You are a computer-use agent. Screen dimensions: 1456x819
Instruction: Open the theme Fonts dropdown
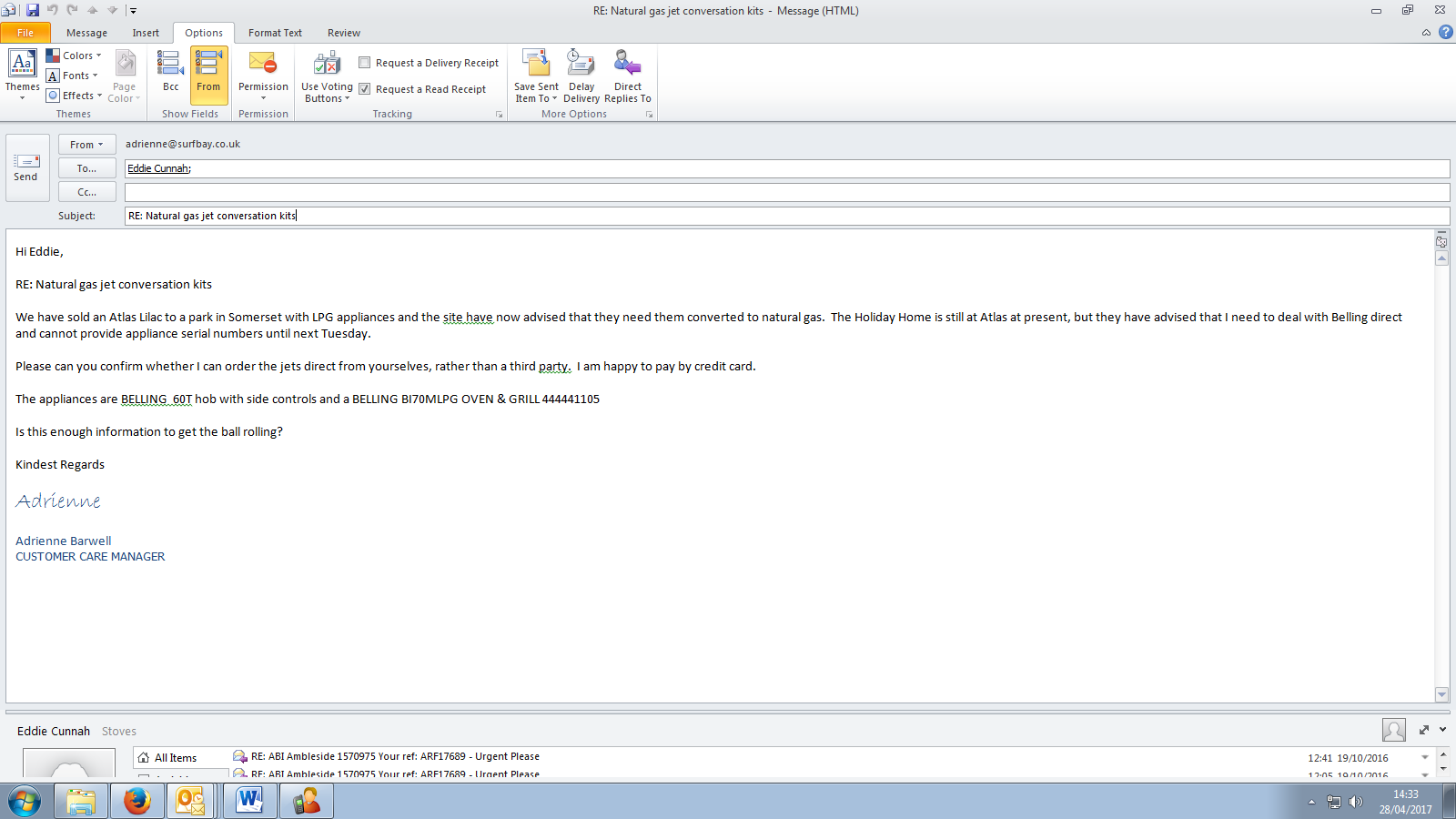coord(73,76)
